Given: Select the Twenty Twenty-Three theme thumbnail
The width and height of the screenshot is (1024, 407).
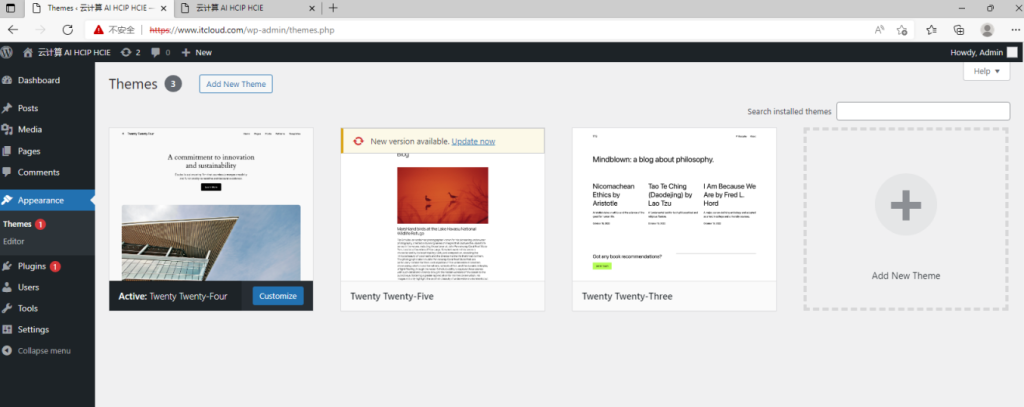Looking at the screenshot, I should 673,205.
